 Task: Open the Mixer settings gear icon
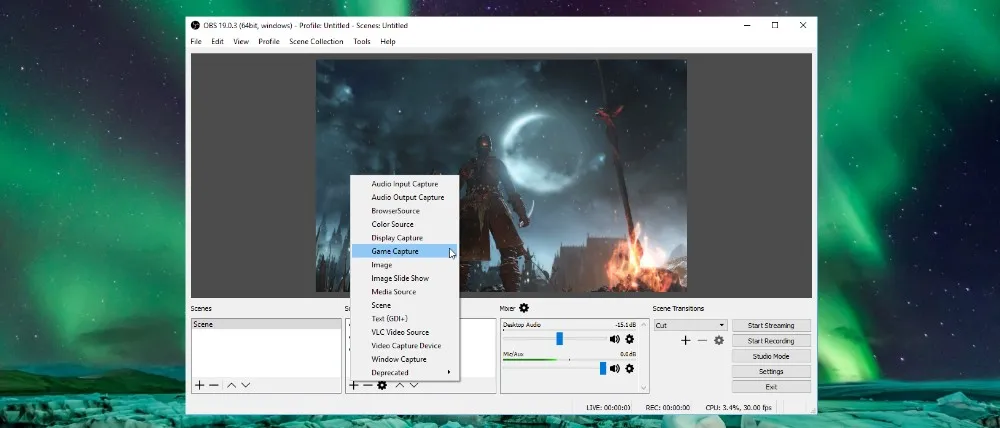pyautogui.click(x=524, y=309)
